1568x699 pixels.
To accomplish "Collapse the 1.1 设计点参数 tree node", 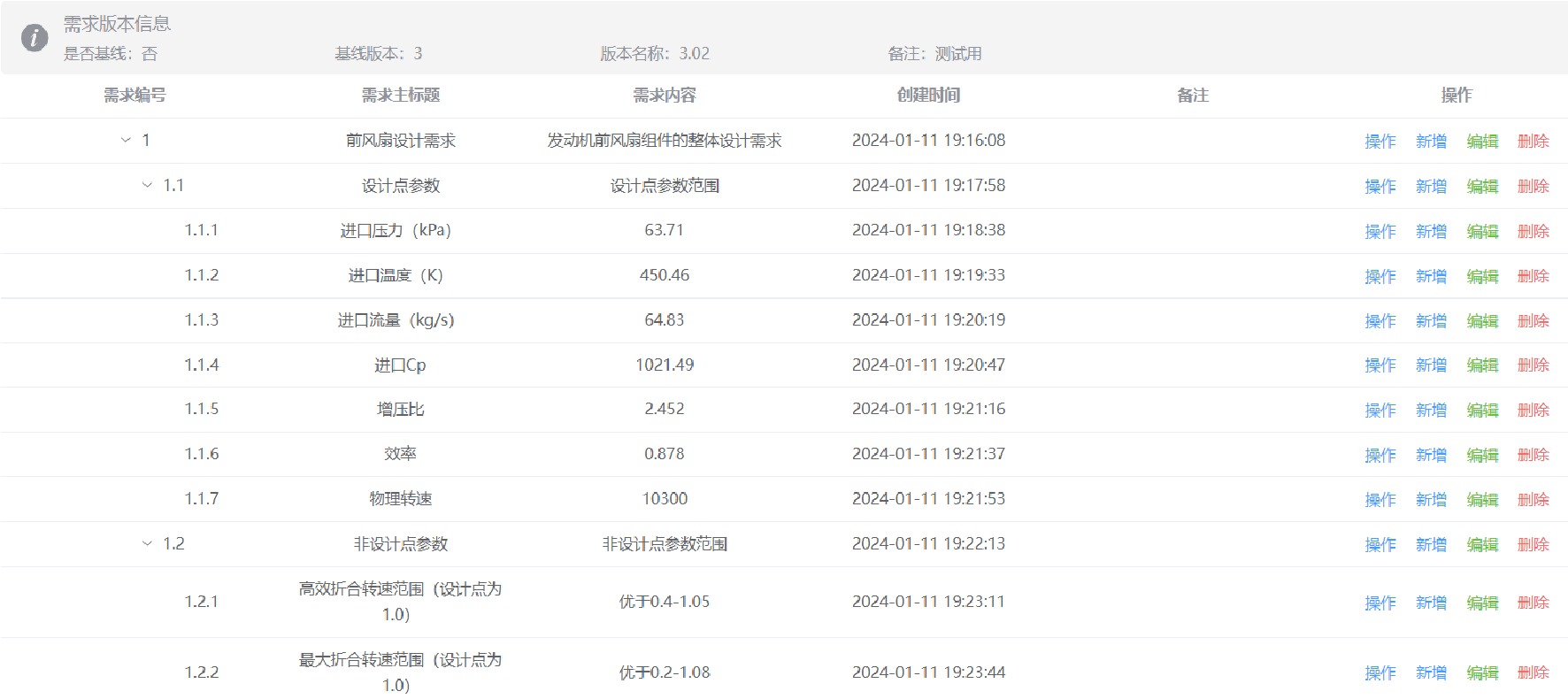I will pyautogui.click(x=147, y=186).
